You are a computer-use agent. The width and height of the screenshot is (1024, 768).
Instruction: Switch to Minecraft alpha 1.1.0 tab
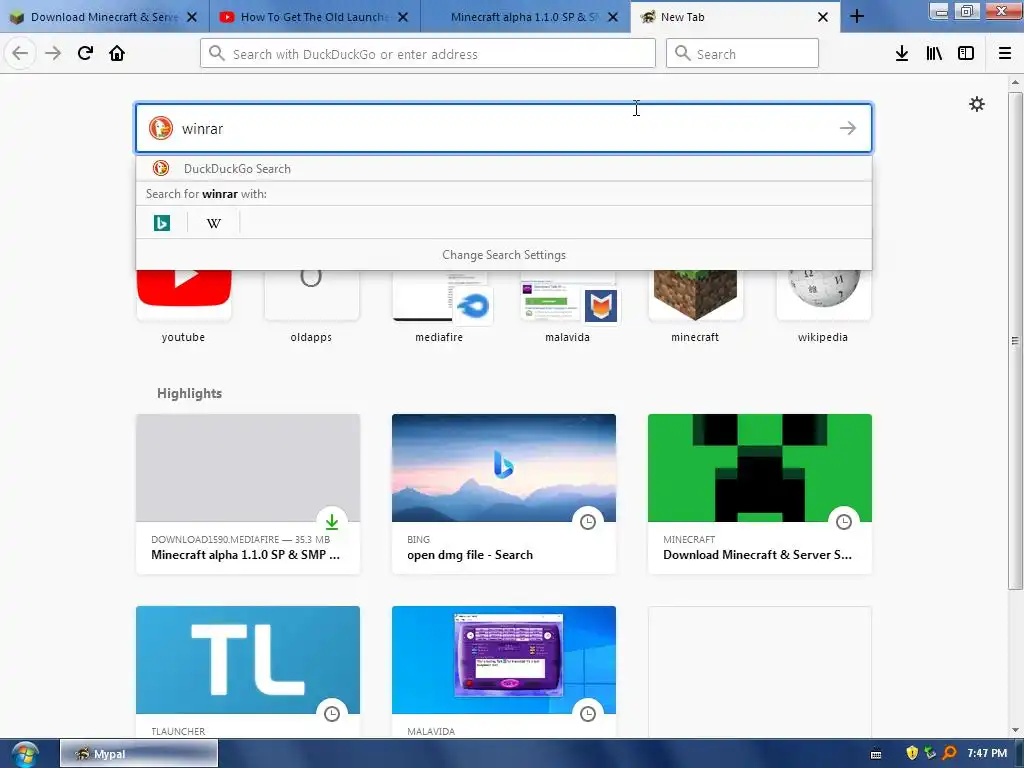[525, 17]
